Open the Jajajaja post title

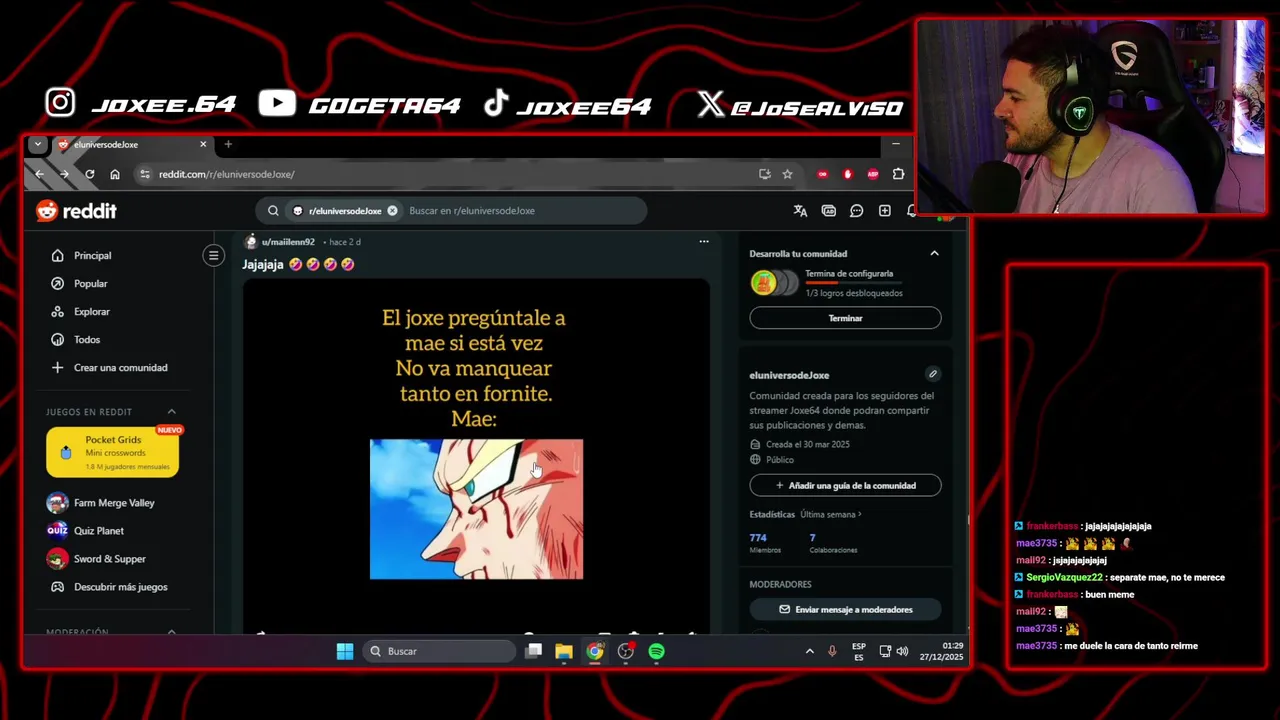pos(298,264)
